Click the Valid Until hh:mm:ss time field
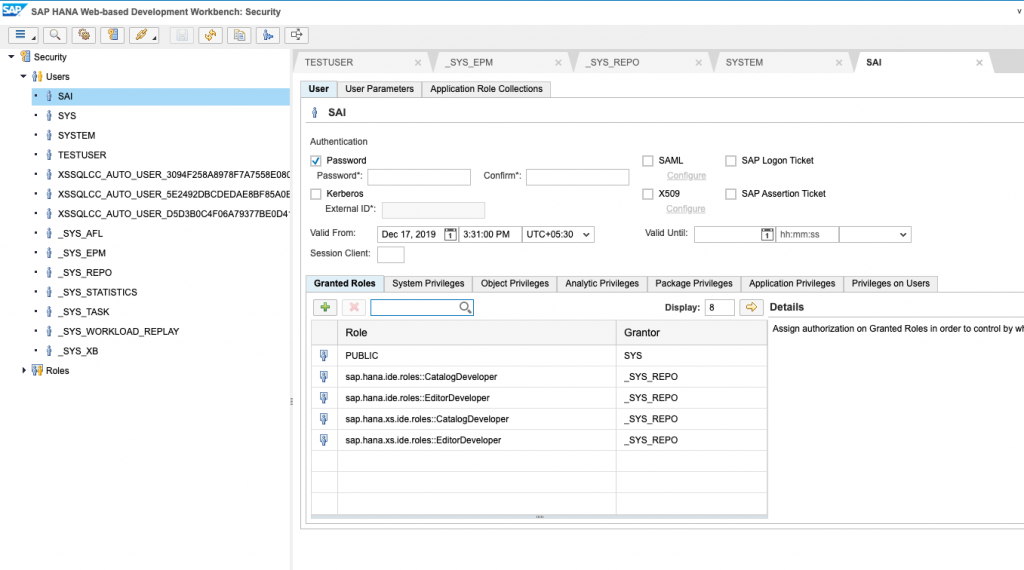 (807, 234)
